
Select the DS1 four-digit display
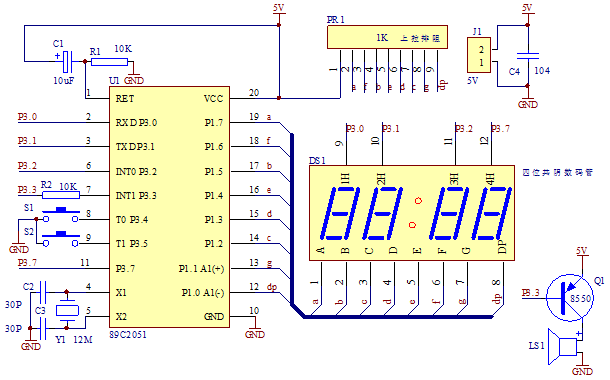click(412, 213)
